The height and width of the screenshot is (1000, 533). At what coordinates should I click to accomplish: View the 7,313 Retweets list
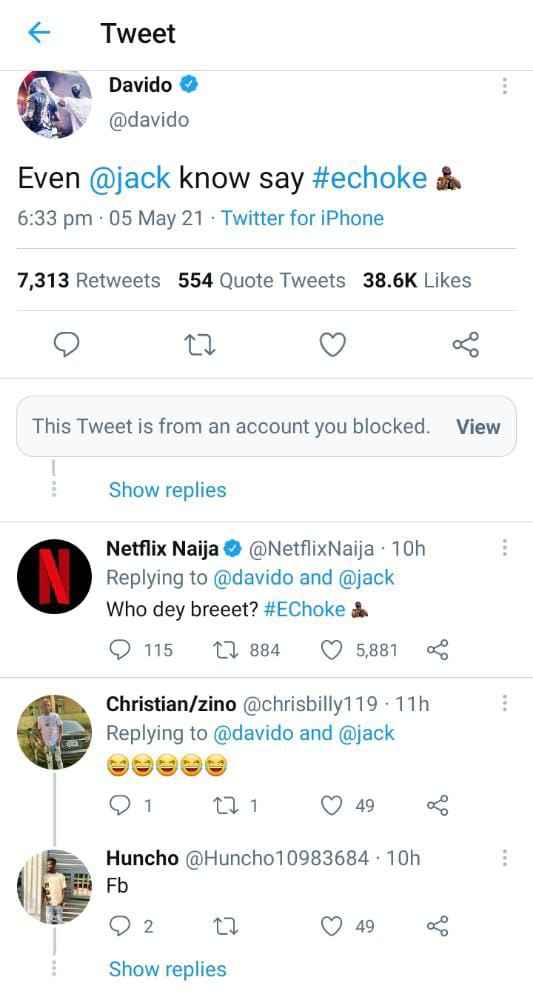pos(89,281)
